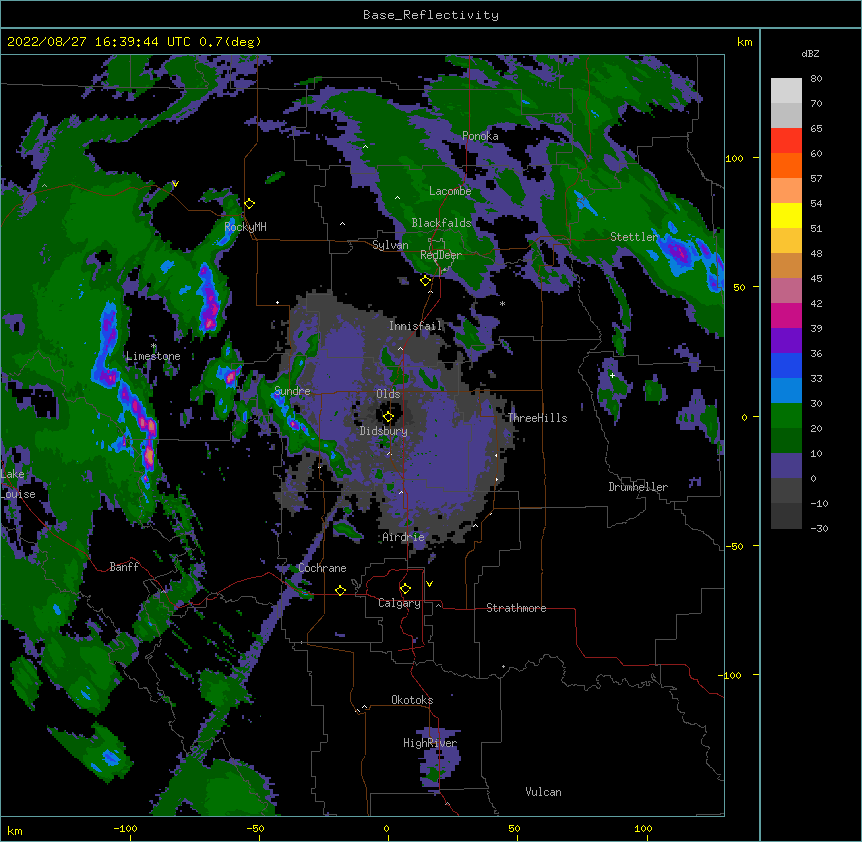
Task: Click the dBZ legend heading
Action: click(x=810, y=53)
